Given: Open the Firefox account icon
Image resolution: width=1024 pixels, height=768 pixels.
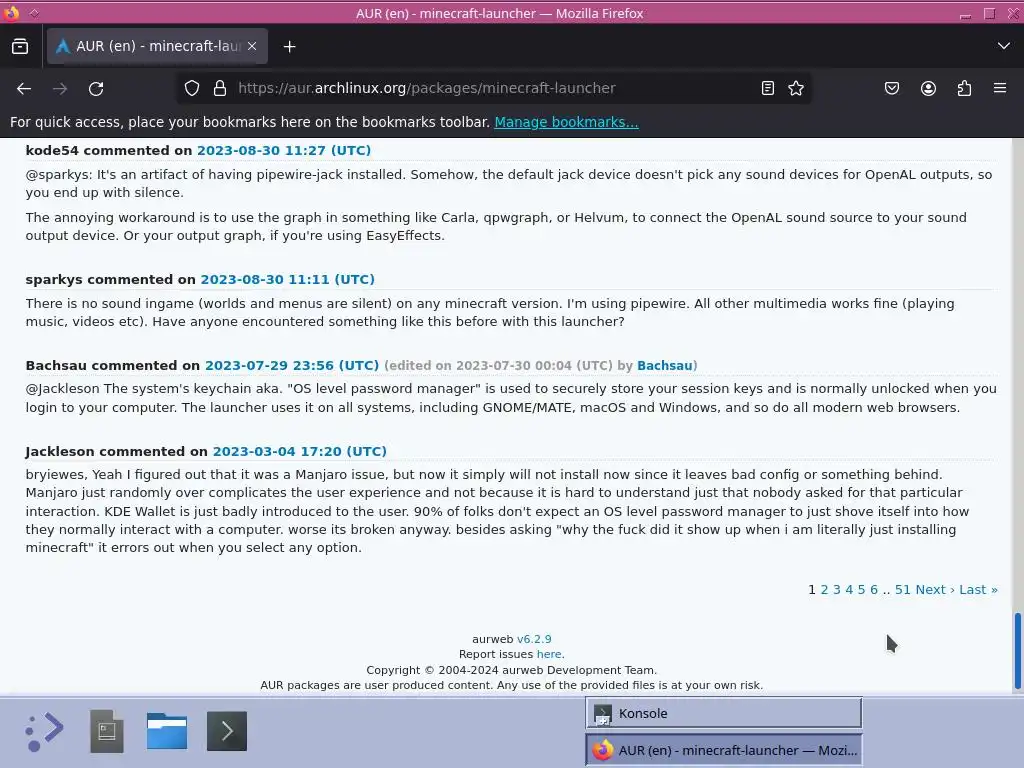Looking at the screenshot, I should coord(928,88).
